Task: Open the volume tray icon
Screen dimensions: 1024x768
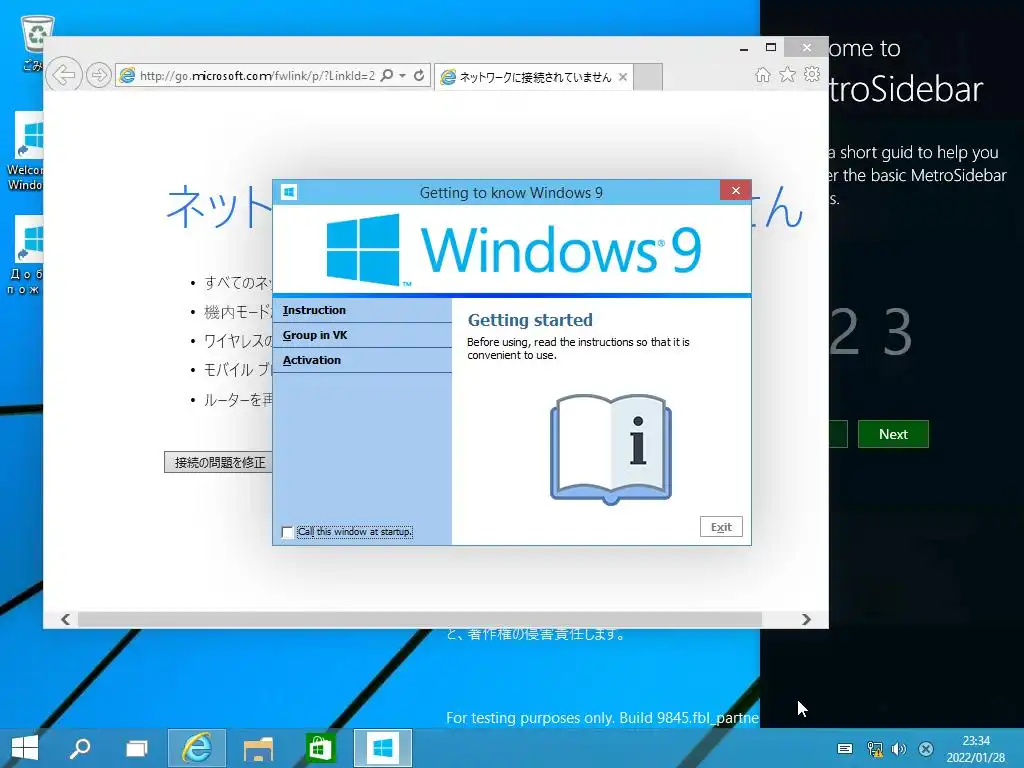Action: coord(899,749)
